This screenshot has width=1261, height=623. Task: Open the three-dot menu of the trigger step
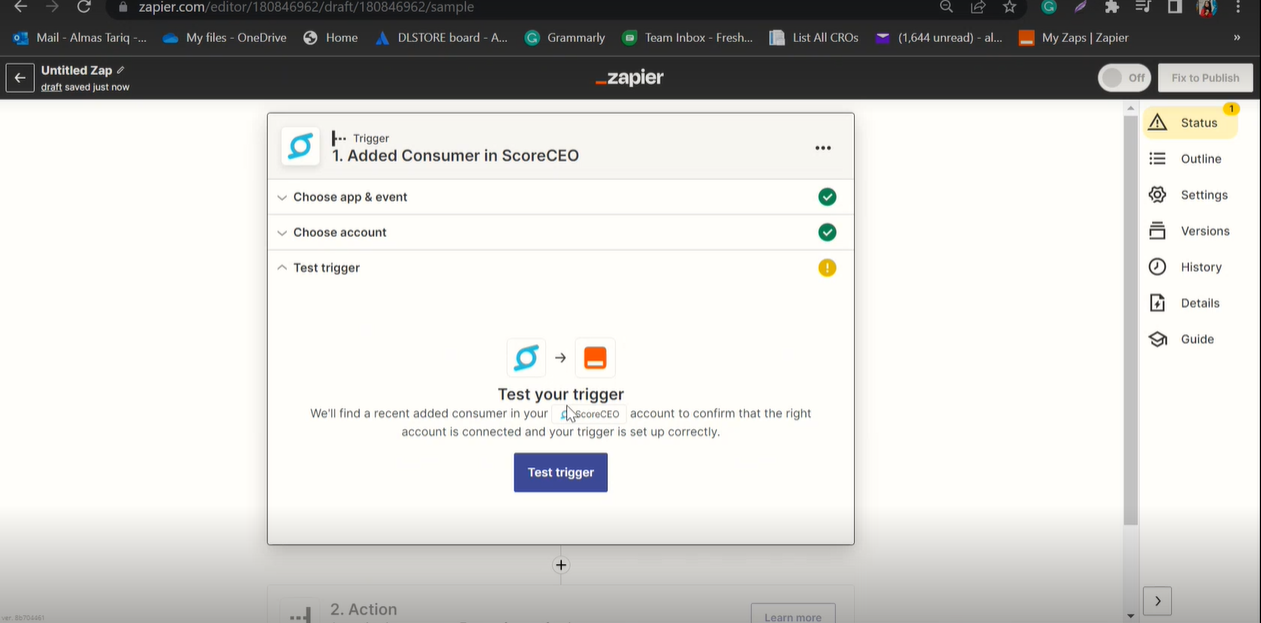(x=823, y=148)
